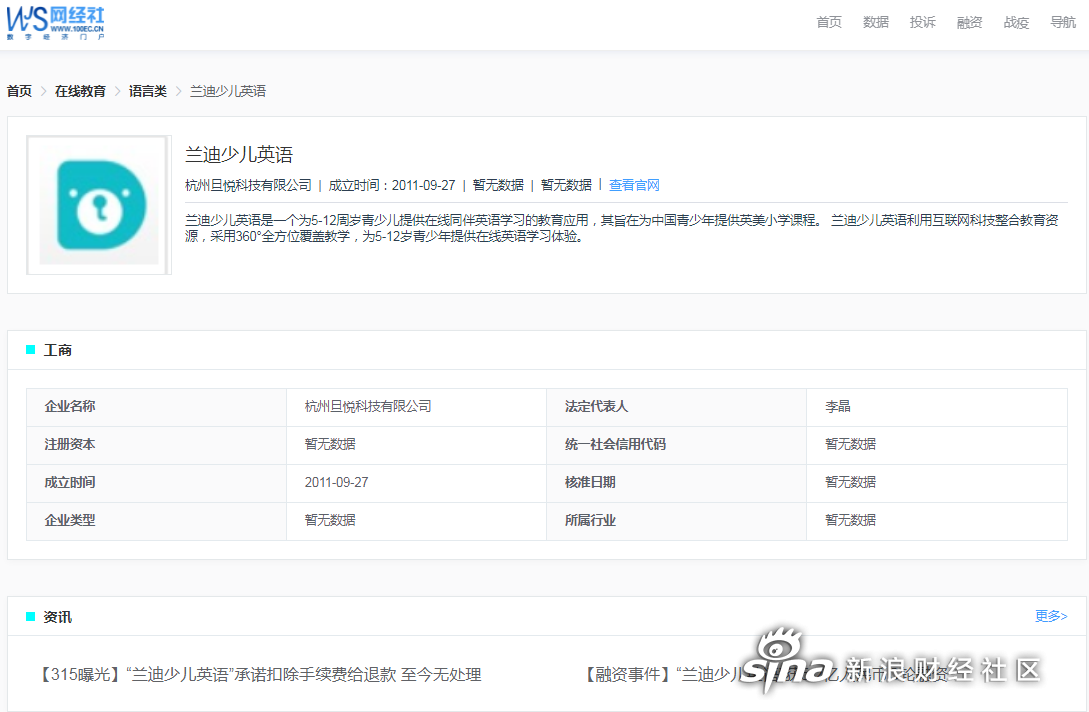Open the 【315曝光】 refund news article
The image size is (1089, 712).
[x=258, y=674]
